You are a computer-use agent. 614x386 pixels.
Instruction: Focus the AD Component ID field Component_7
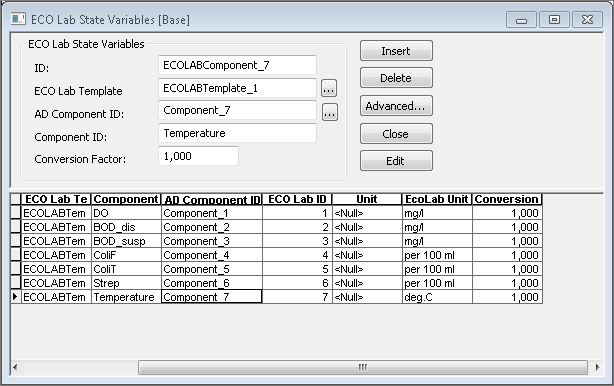[237, 110]
